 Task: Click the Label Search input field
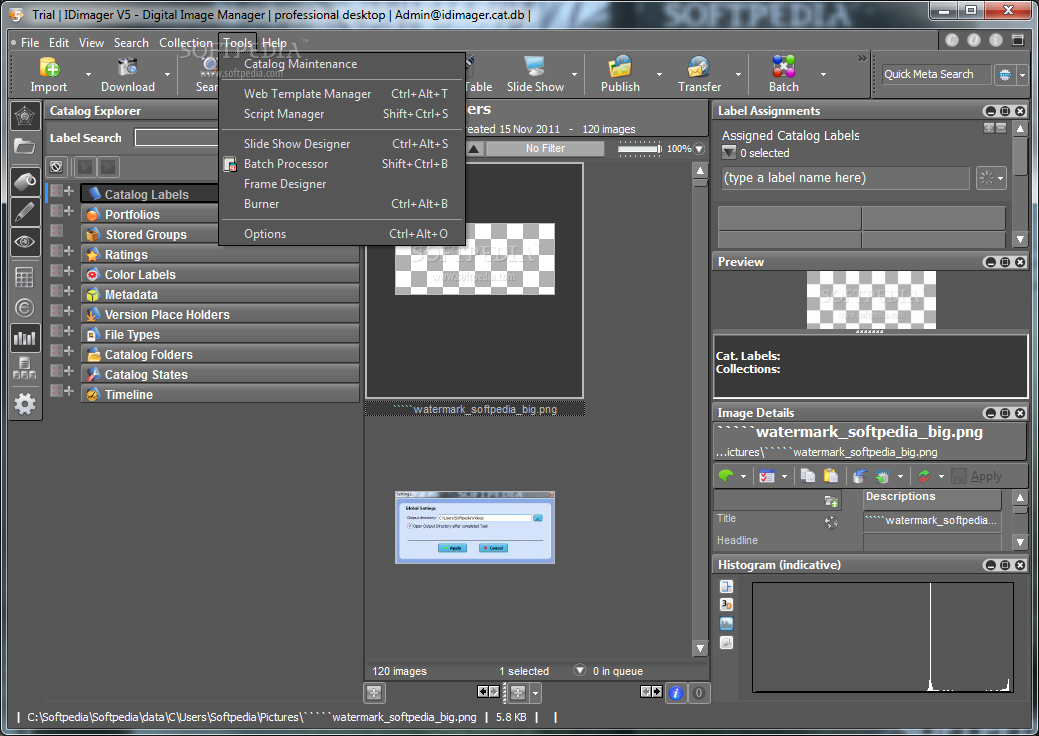pyautogui.click(x=177, y=138)
